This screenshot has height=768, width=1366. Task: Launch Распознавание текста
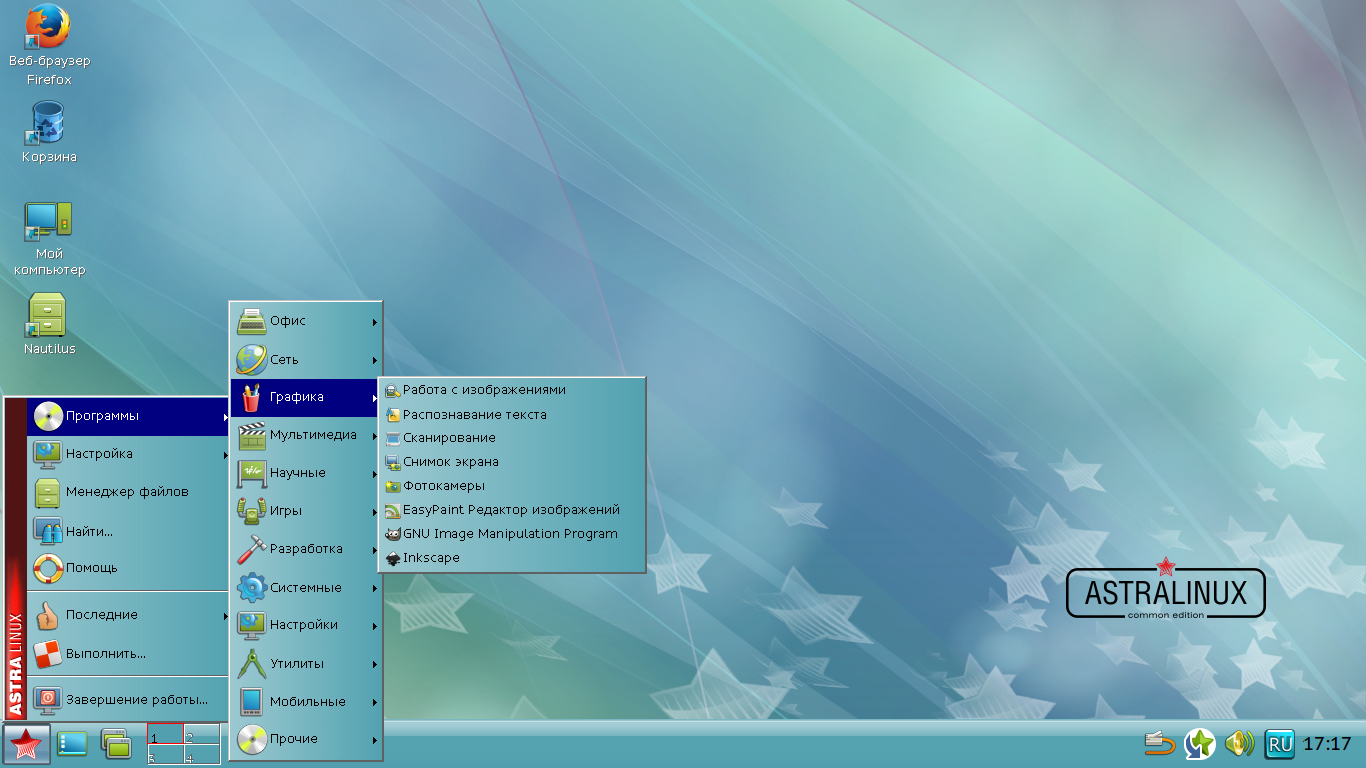[512, 414]
